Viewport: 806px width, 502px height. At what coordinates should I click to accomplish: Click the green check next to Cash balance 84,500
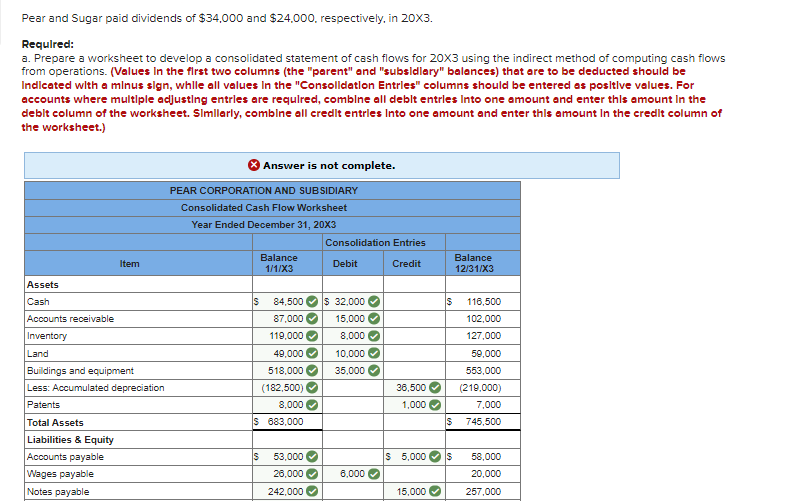coord(312,302)
